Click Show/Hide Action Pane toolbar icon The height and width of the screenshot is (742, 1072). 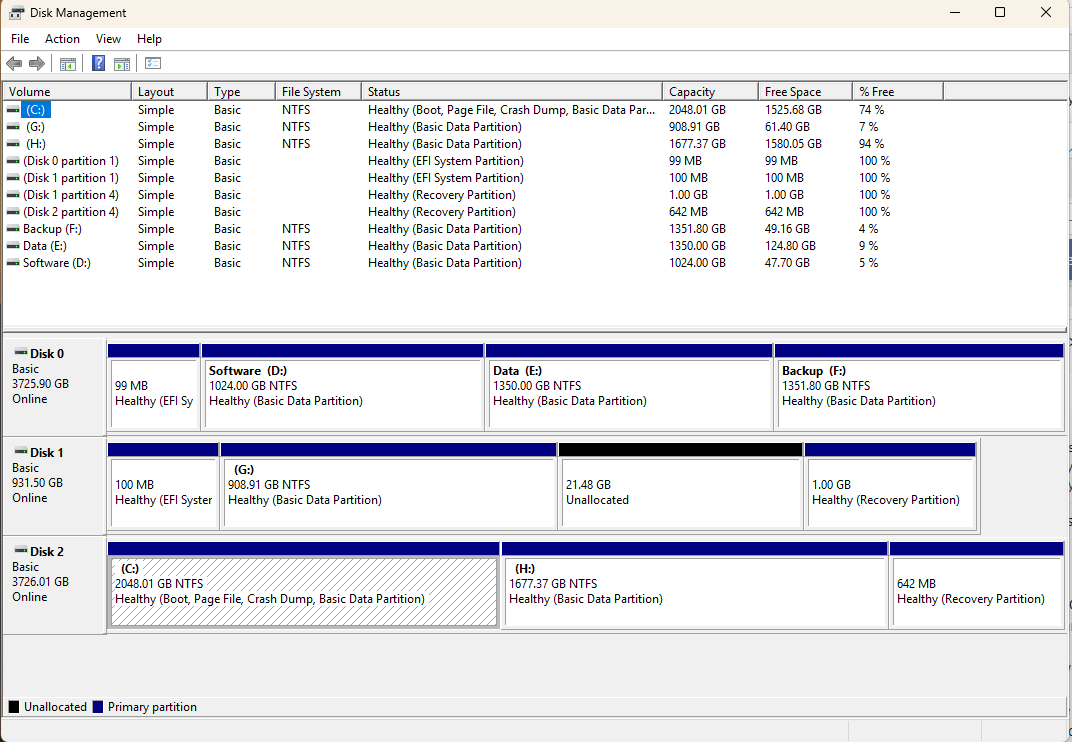(122, 64)
